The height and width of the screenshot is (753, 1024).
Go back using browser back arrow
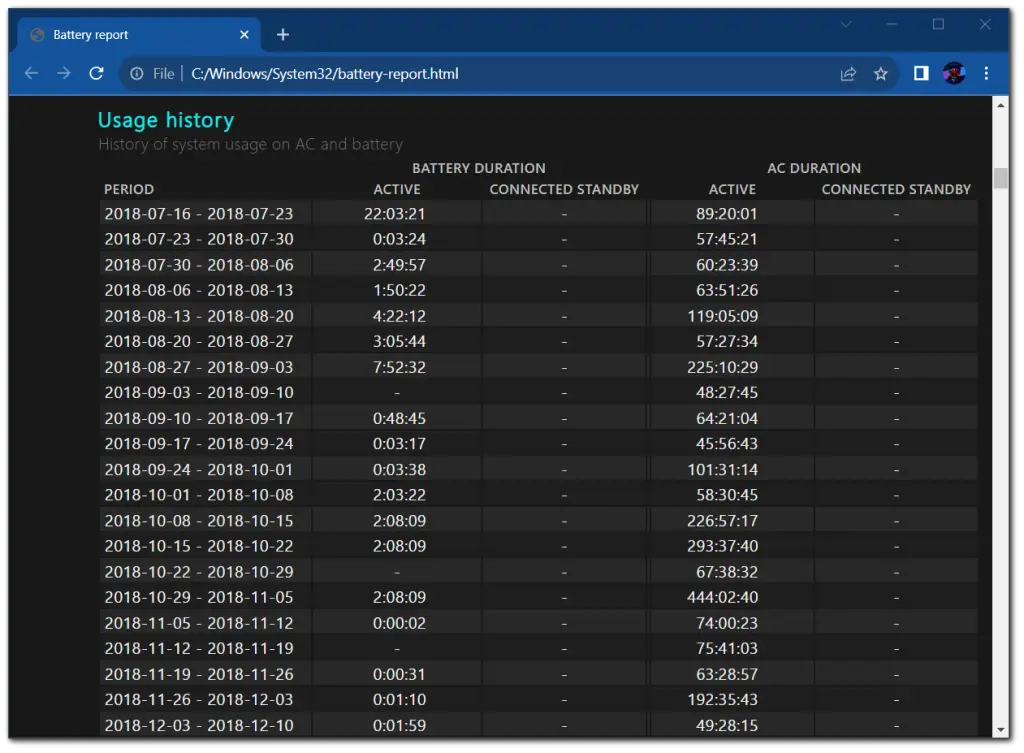(x=31, y=73)
